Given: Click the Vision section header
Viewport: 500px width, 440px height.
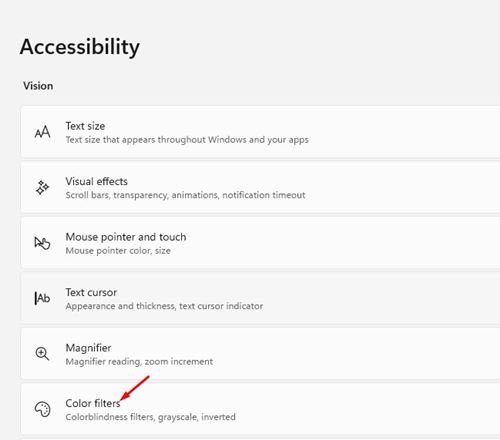Looking at the screenshot, I should click(38, 86).
